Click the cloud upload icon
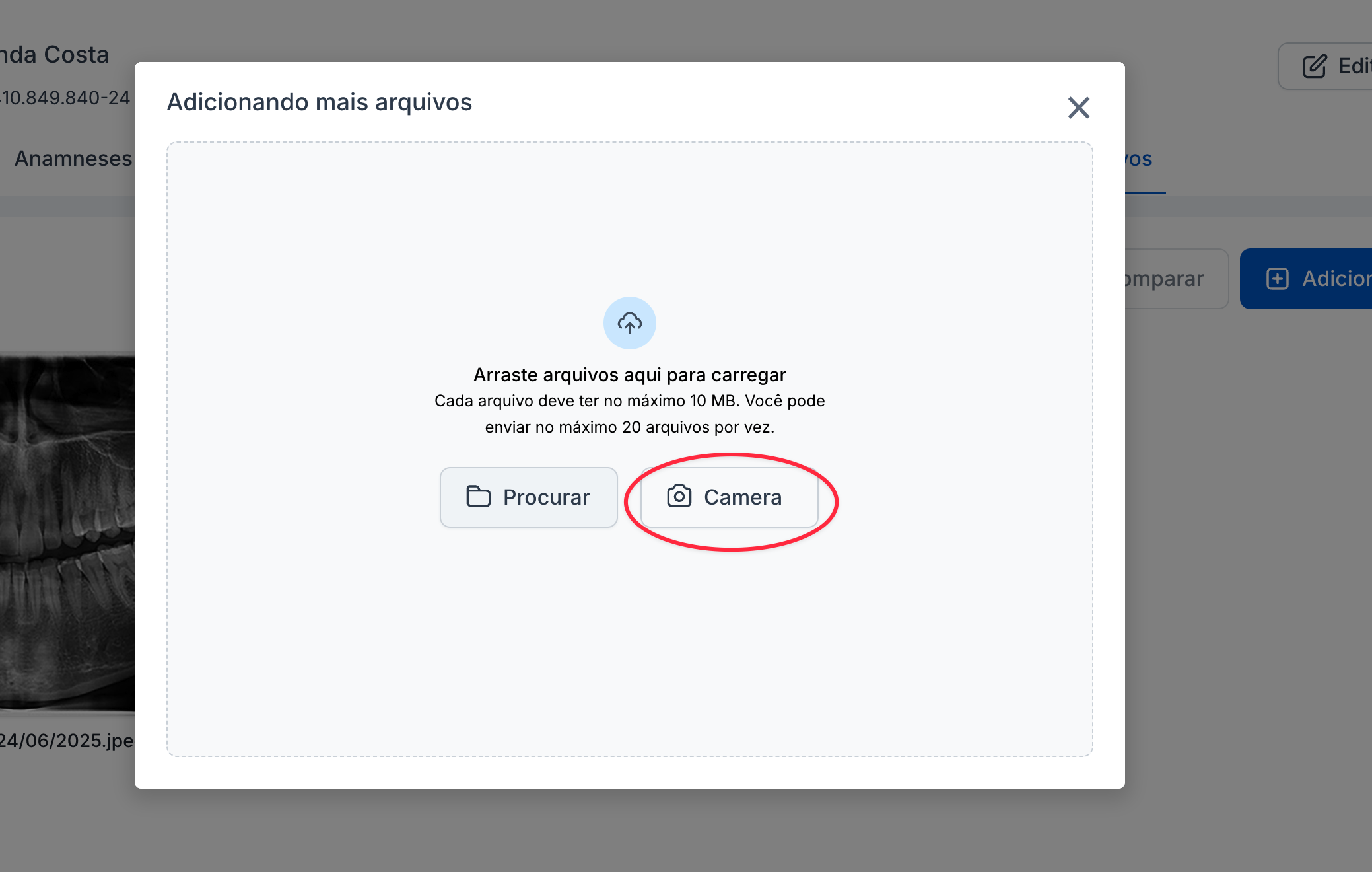This screenshot has width=1372, height=872. (629, 323)
